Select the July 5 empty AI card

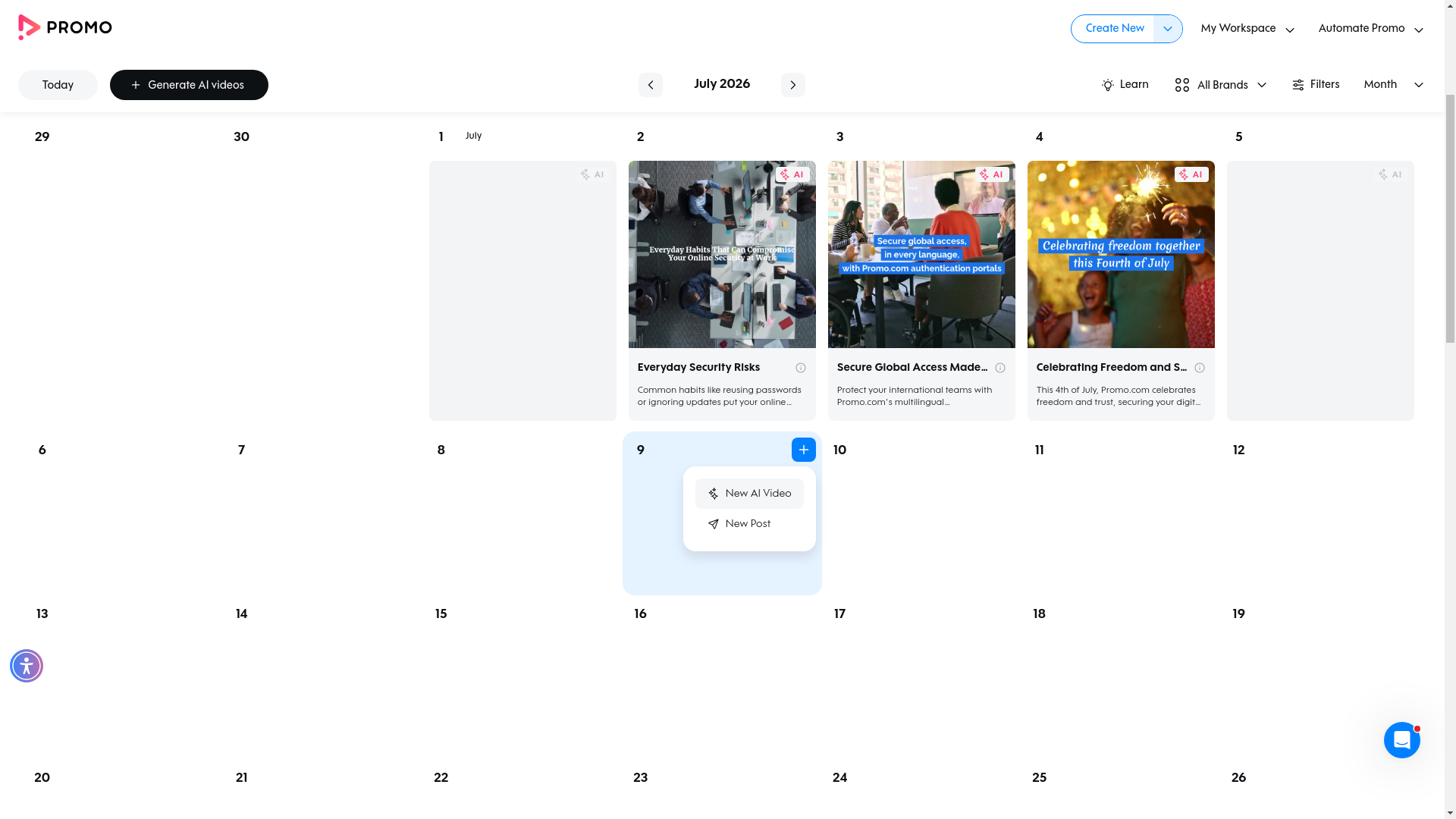pyautogui.click(x=1320, y=290)
